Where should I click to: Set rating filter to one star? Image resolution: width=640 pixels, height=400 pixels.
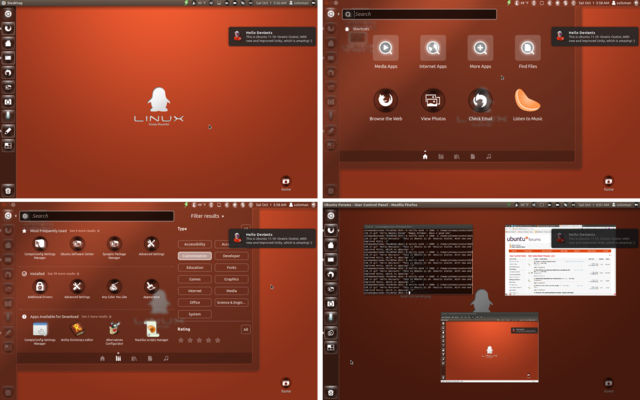(181, 340)
